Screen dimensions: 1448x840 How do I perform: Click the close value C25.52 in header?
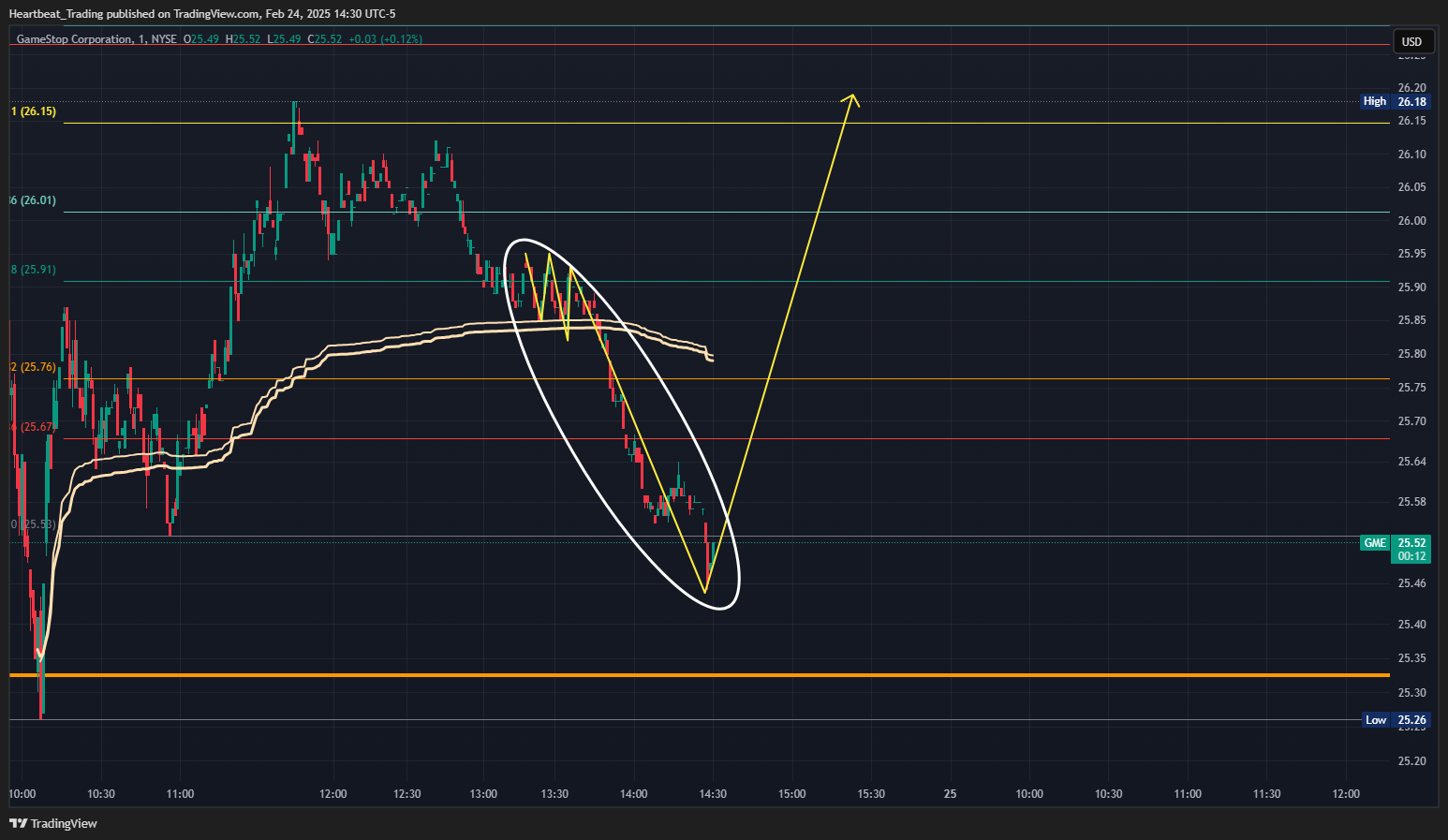pyautogui.click(x=325, y=39)
